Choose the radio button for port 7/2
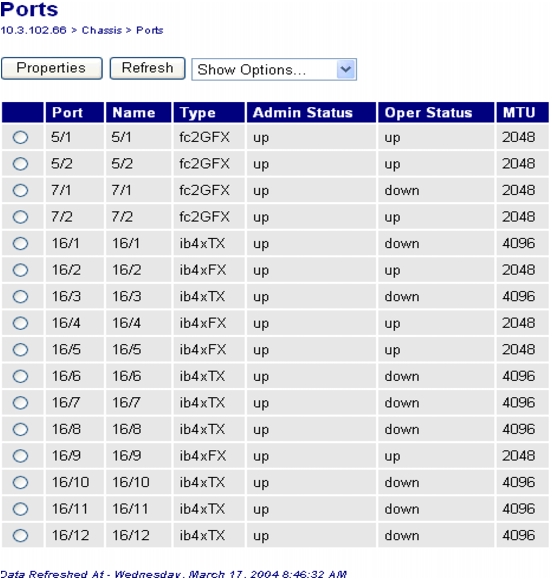This screenshot has width=552, height=579. [20, 217]
